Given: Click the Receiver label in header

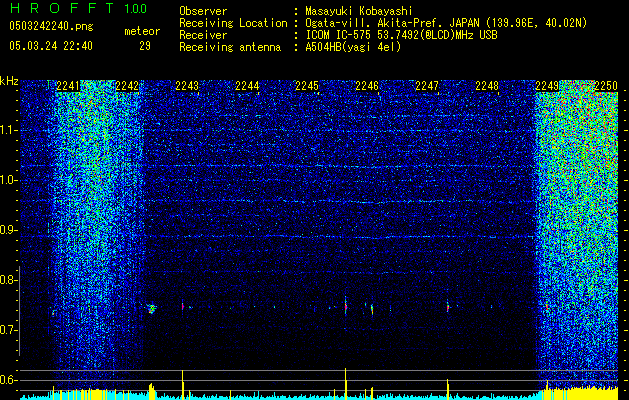Looking at the screenshot, I should pyautogui.click(x=203, y=35).
